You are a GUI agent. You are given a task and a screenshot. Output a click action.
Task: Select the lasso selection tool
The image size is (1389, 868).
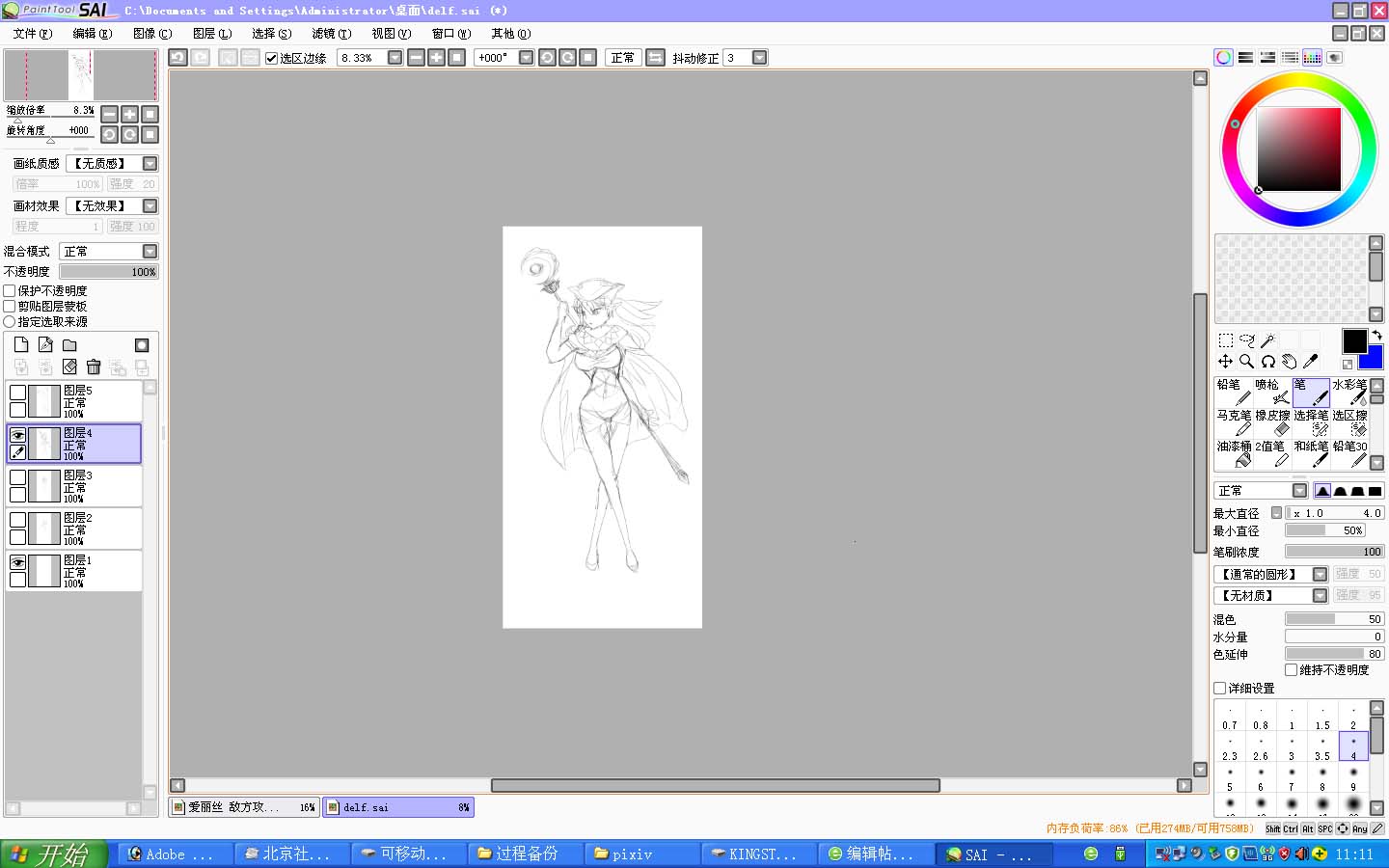click(1246, 340)
